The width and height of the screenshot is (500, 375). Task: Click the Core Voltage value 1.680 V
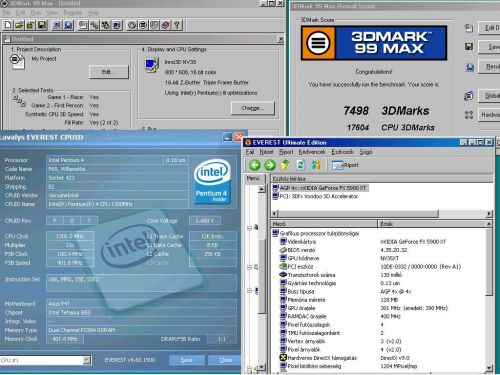[x=205, y=221]
